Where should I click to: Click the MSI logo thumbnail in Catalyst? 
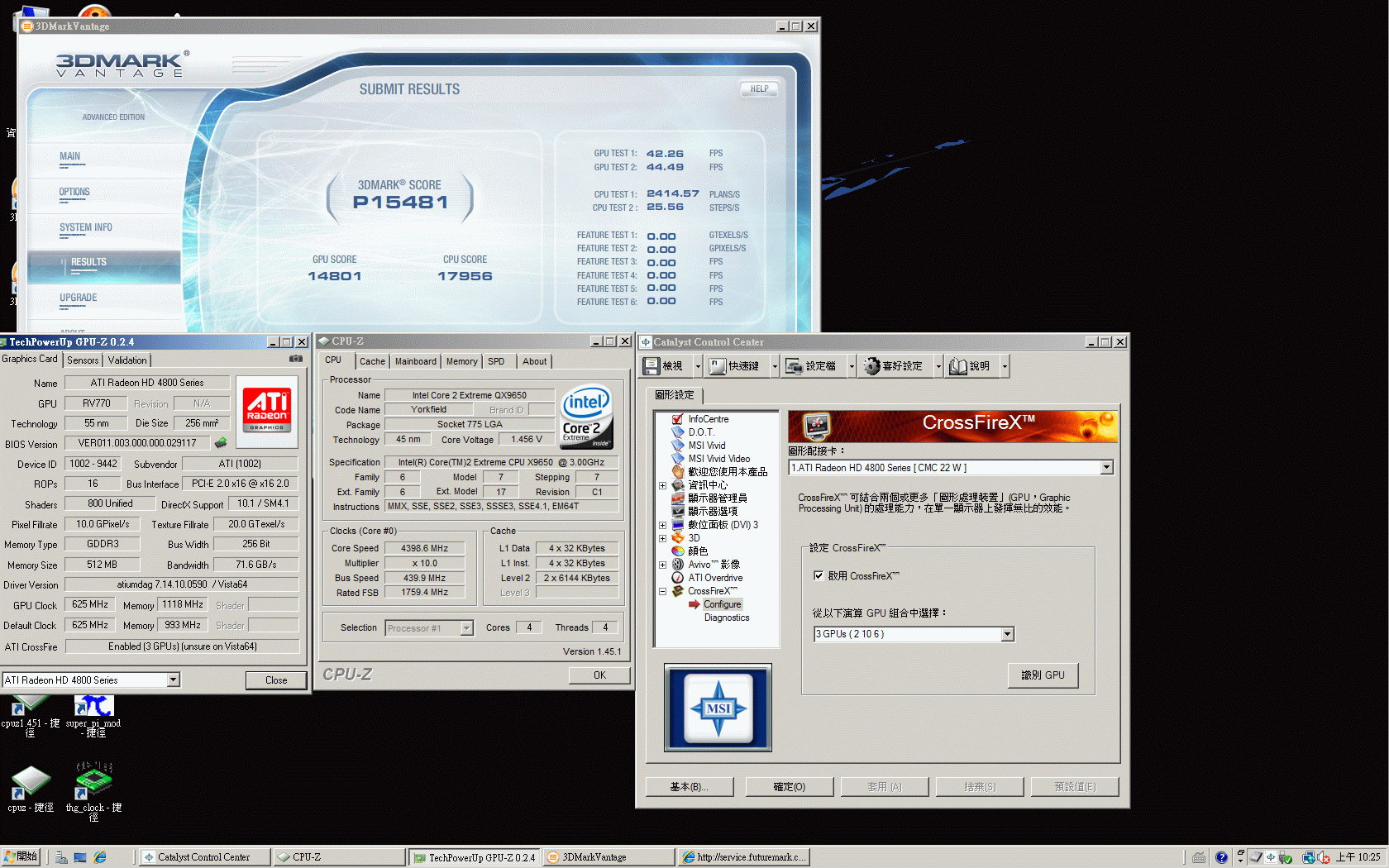[x=718, y=708]
